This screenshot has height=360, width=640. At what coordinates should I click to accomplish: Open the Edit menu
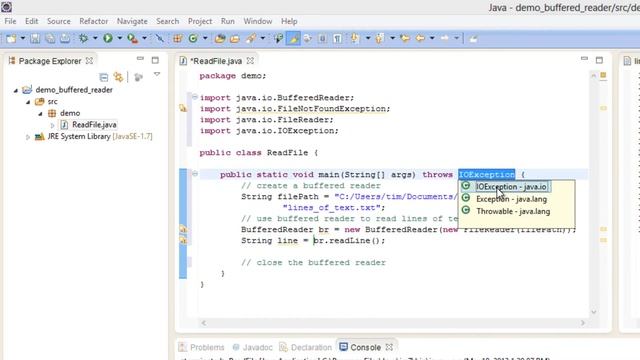pyautogui.click(x=31, y=21)
